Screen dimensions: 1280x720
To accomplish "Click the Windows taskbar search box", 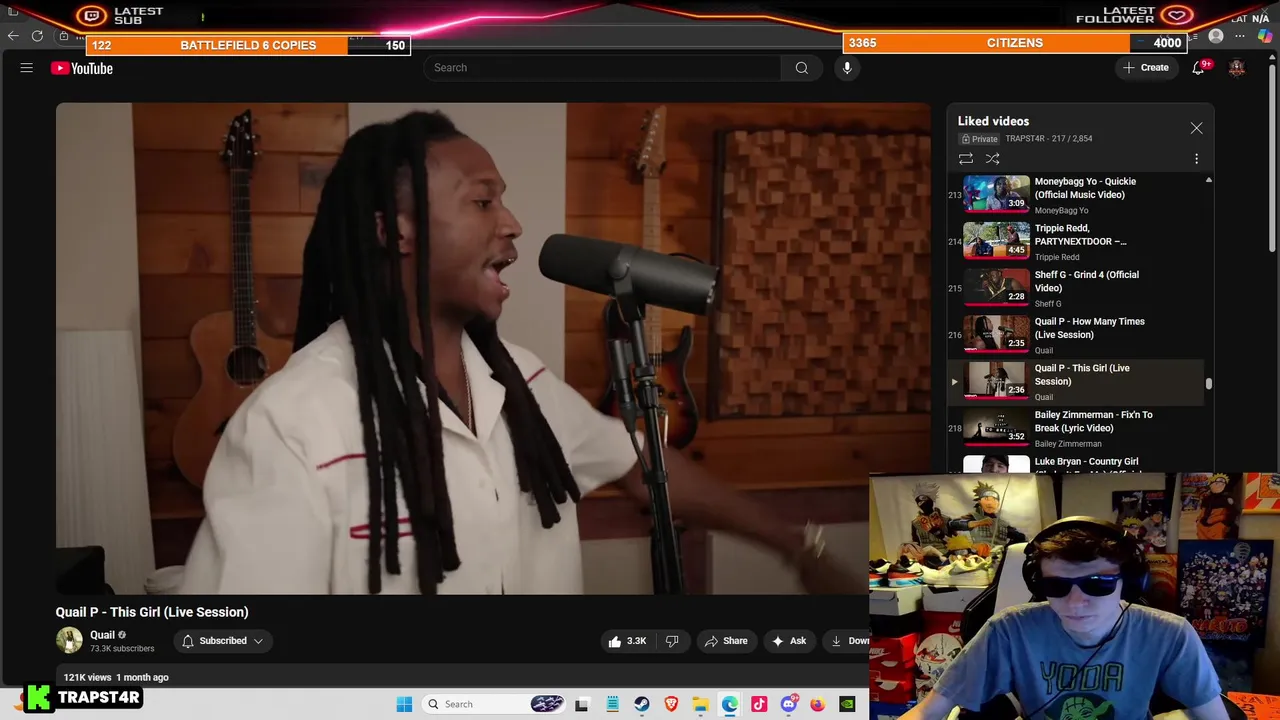I will [x=493, y=704].
